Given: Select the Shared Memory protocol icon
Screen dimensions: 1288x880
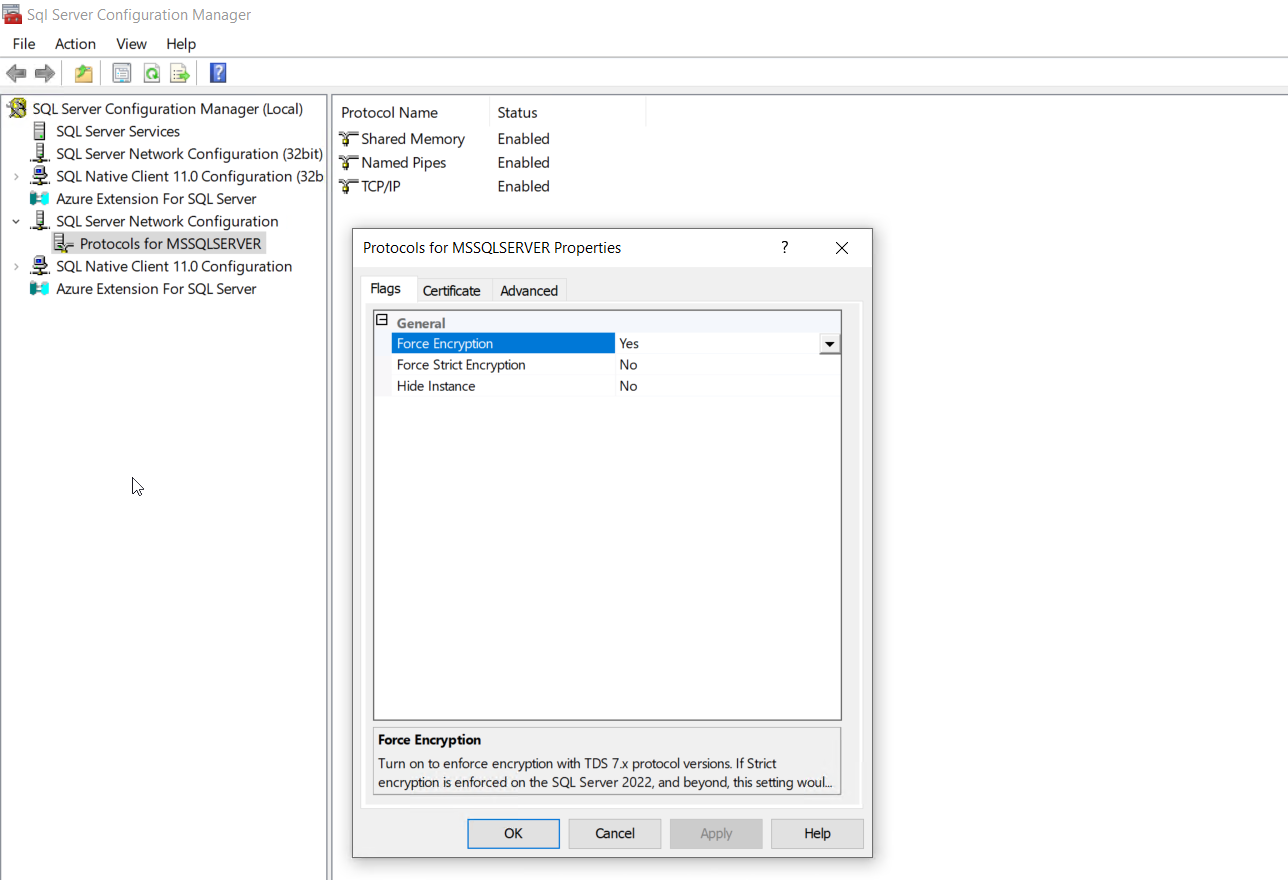Looking at the screenshot, I should 348,139.
